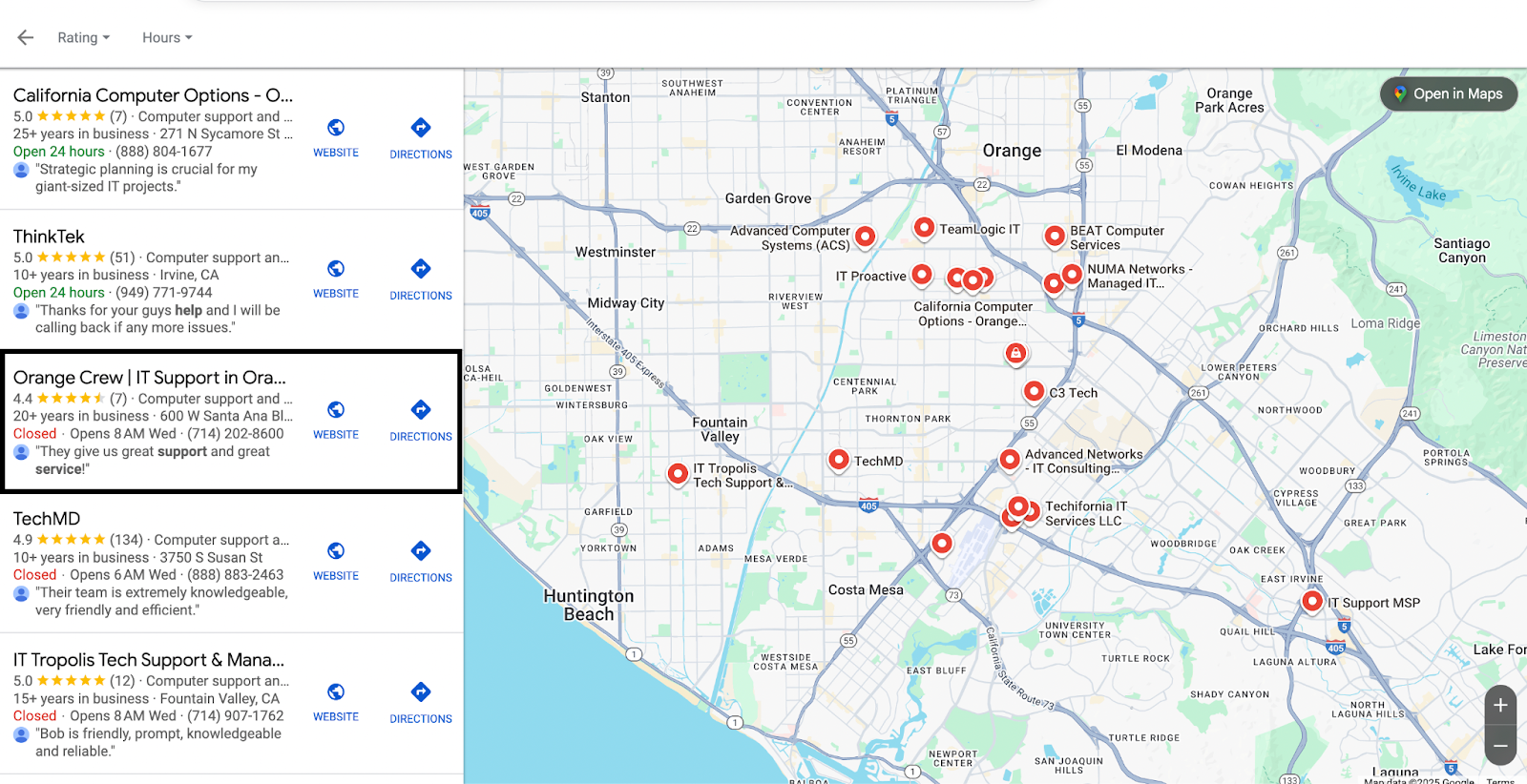Click the C3 Tech map pin
This screenshot has width=1527, height=784.
coord(1034,391)
